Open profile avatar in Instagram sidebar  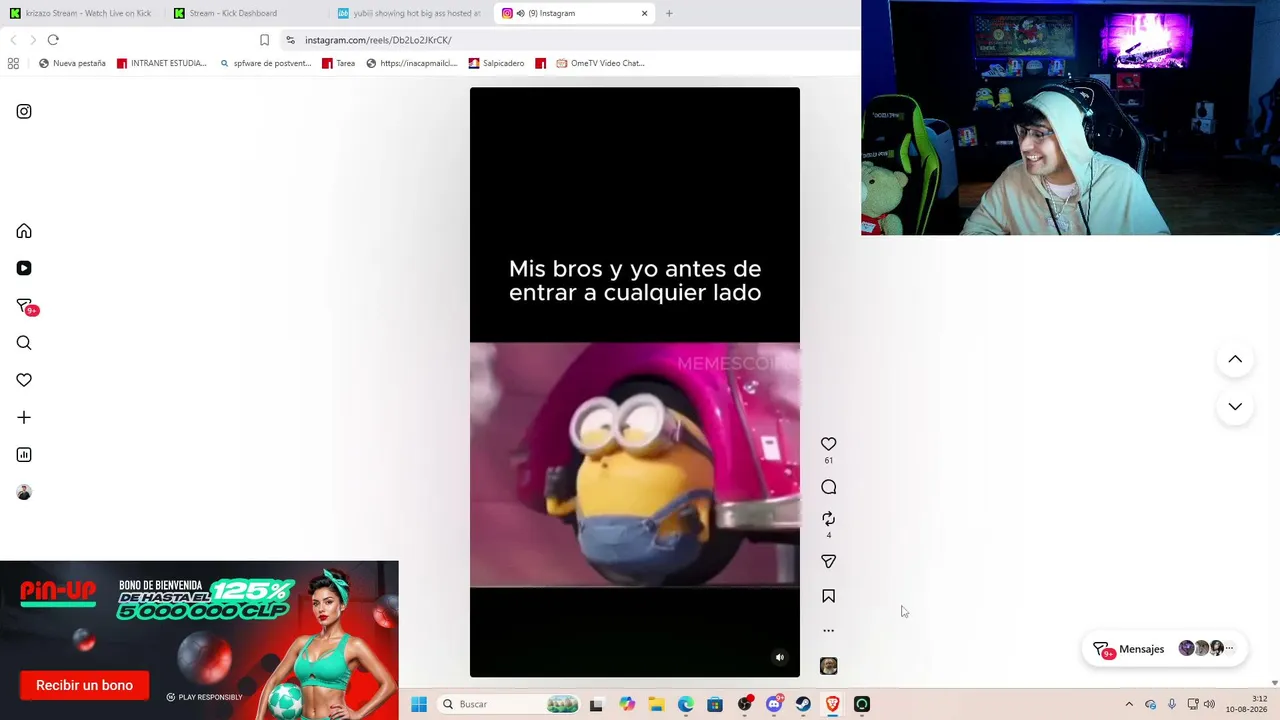(x=24, y=492)
